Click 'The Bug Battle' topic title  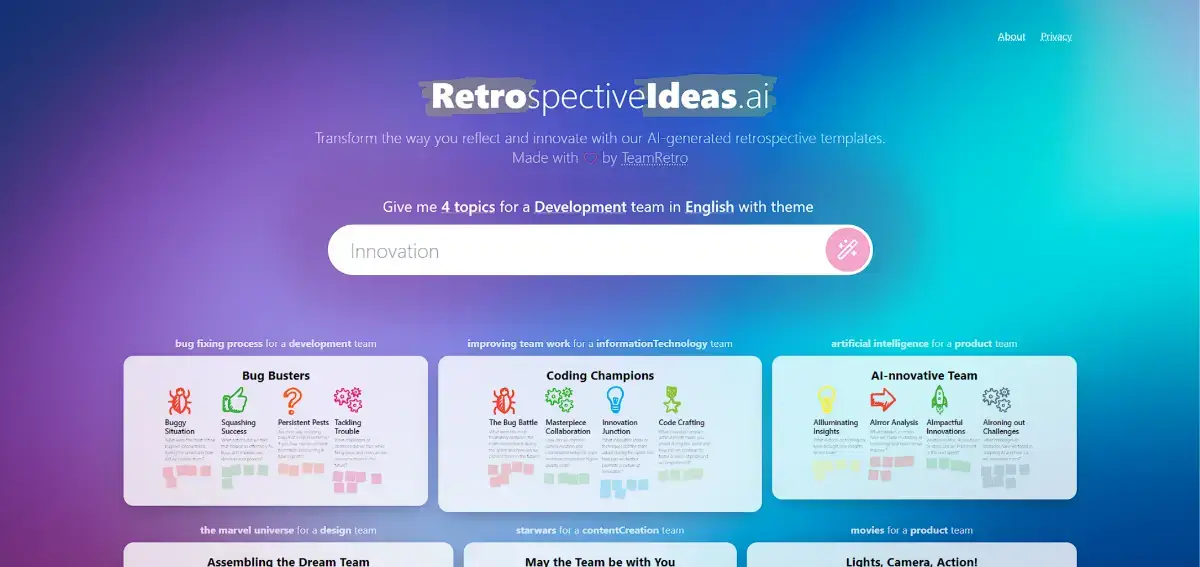tap(513, 423)
